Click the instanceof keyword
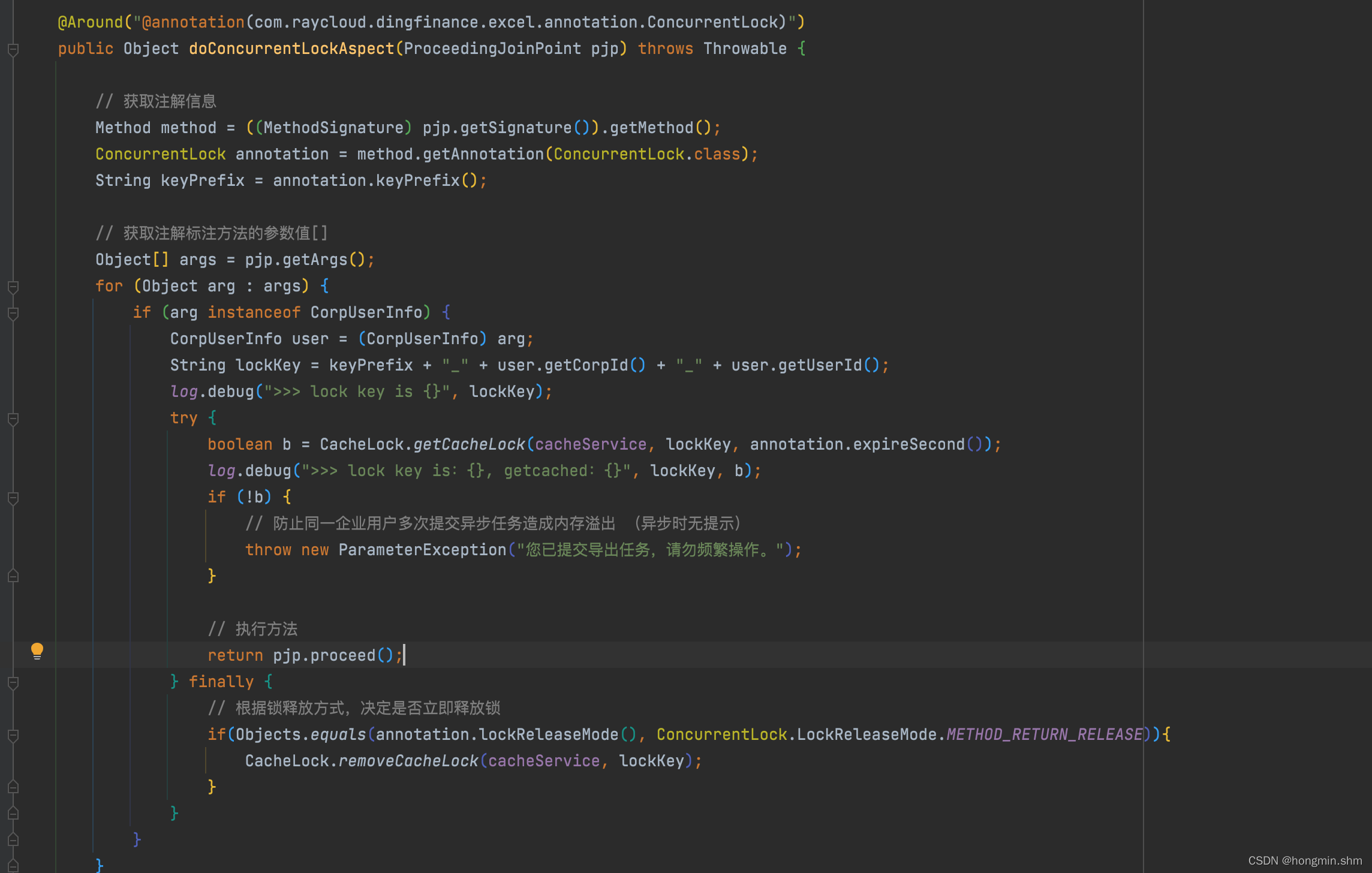This screenshot has height=873, width=1372. click(254, 312)
